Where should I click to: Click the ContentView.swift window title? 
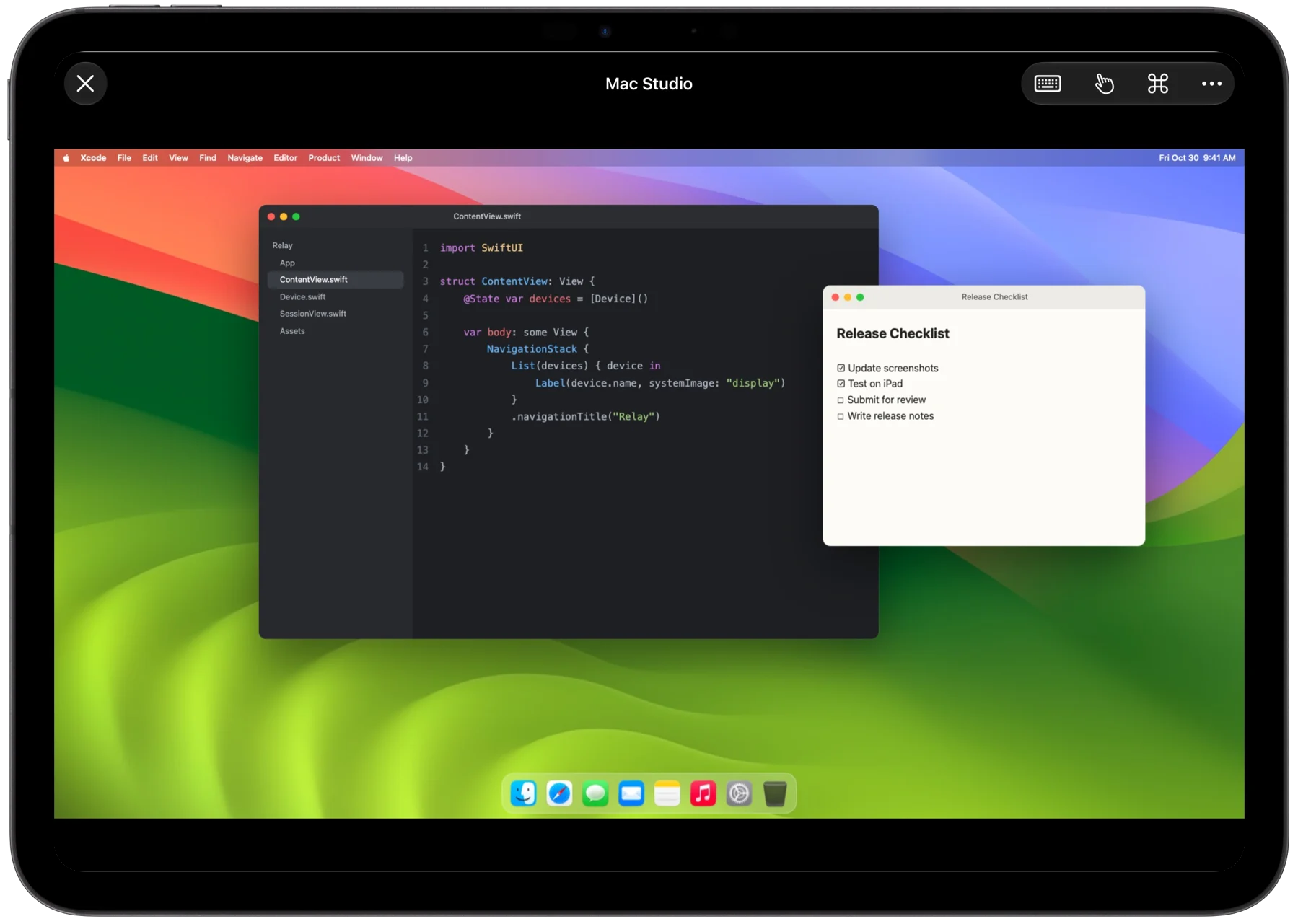487,217
